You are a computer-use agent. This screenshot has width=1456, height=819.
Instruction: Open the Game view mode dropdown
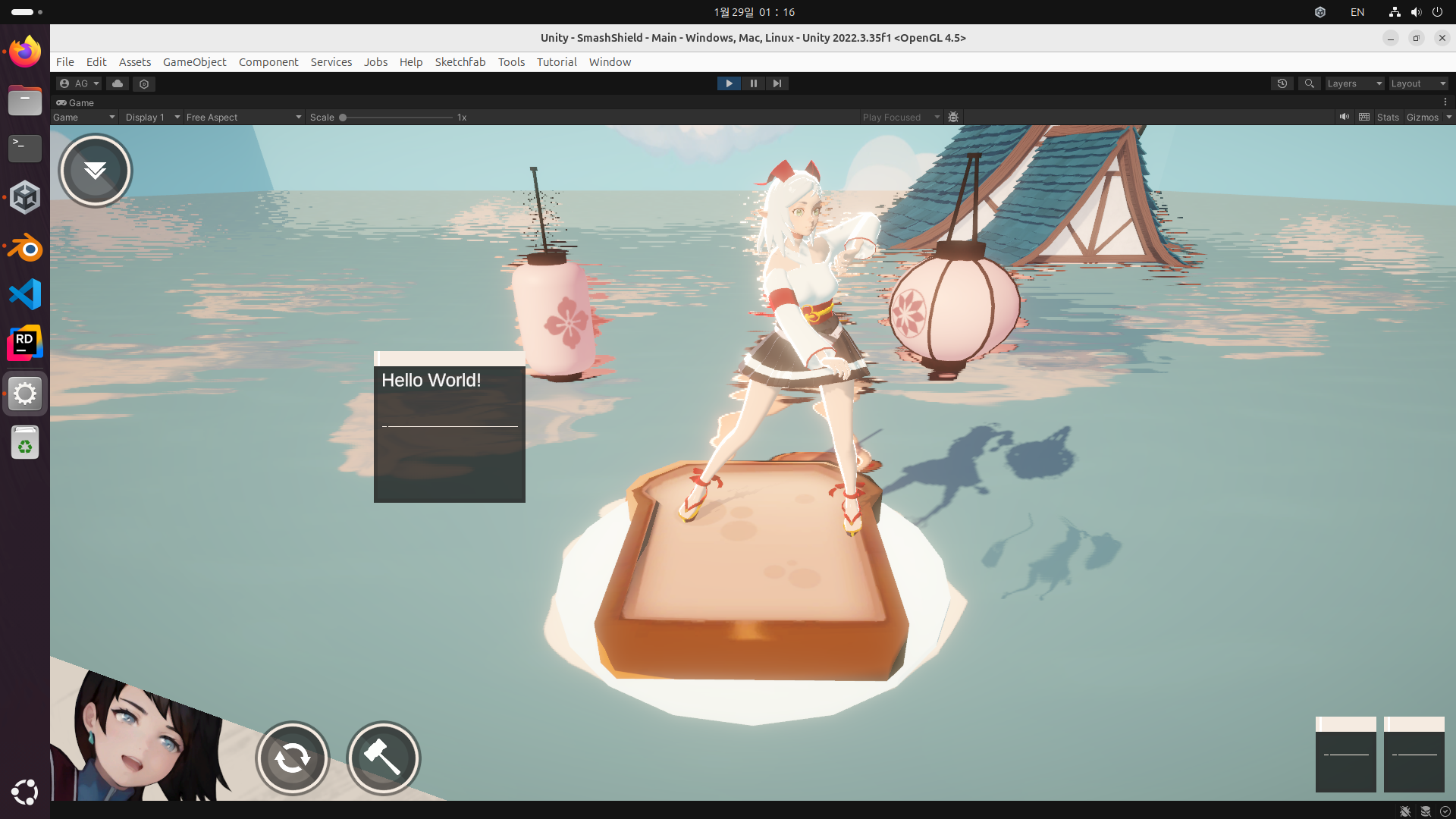(x=84, y=117)
